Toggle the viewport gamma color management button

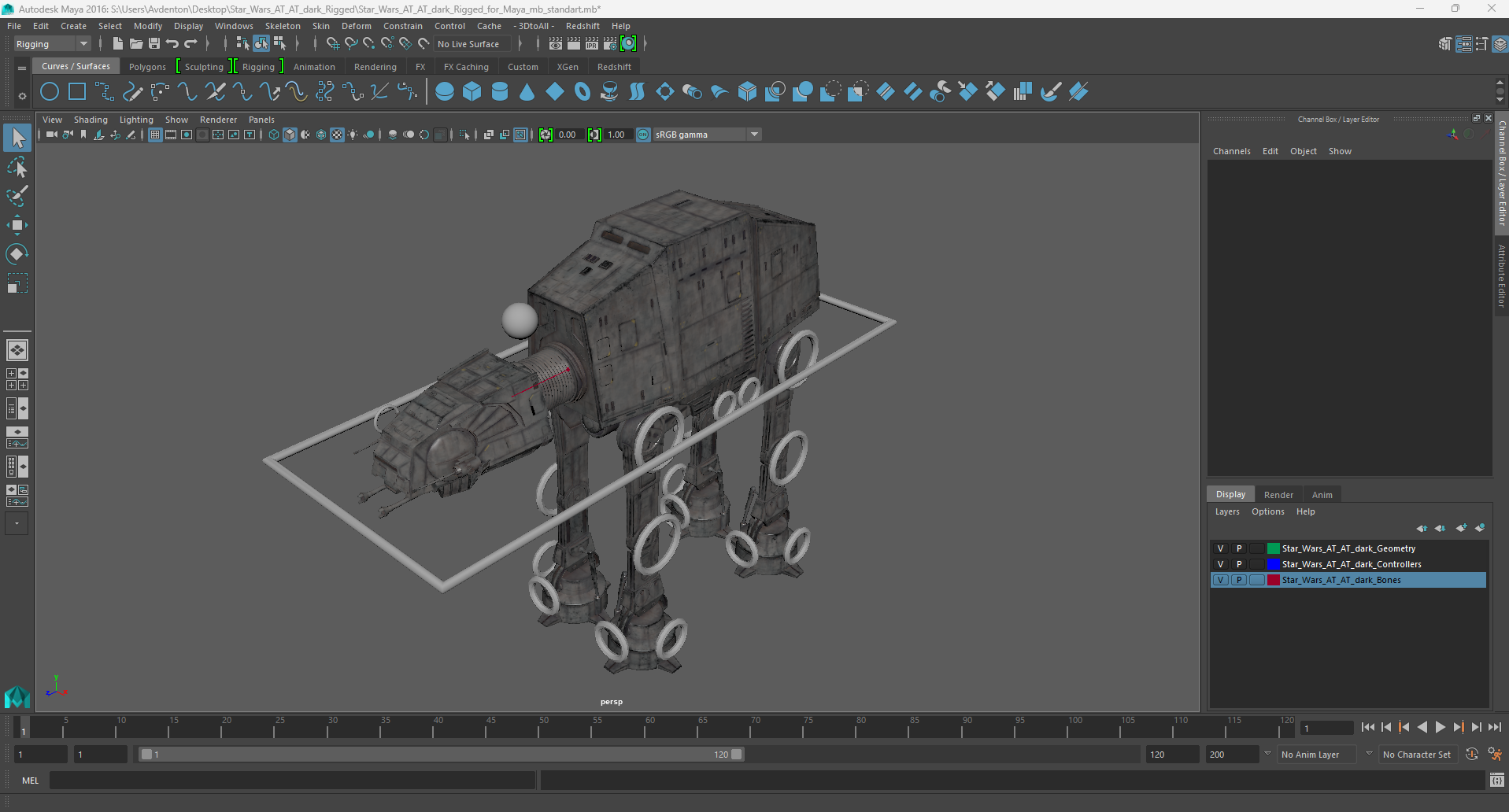(x=644, y=135)
